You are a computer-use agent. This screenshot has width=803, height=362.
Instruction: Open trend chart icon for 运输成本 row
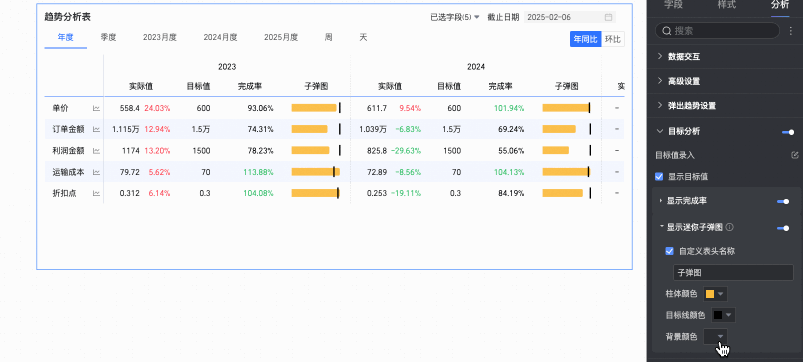coord(96,173)
